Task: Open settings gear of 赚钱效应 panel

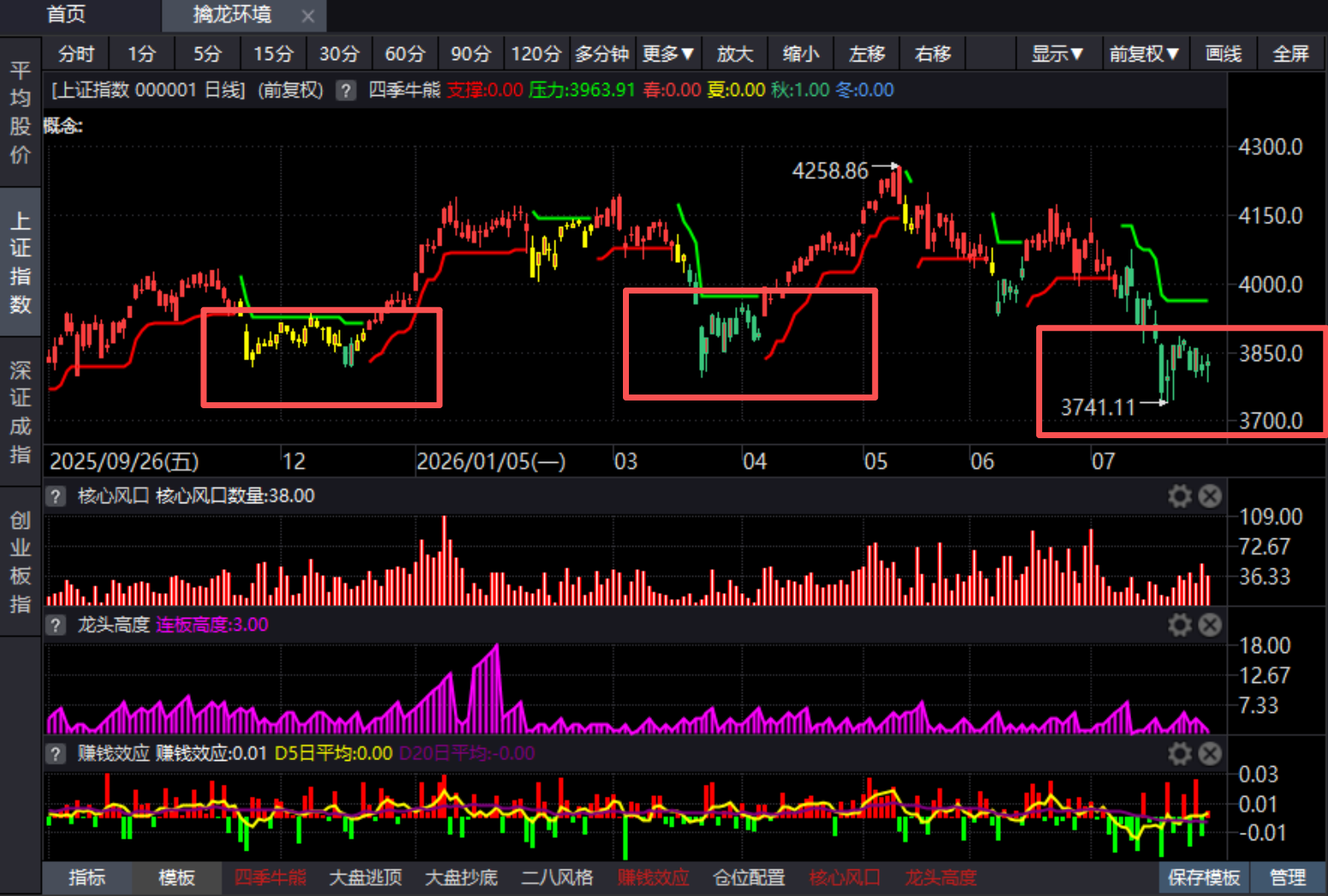Action: pyautogui.click(x=1180, y=754)
